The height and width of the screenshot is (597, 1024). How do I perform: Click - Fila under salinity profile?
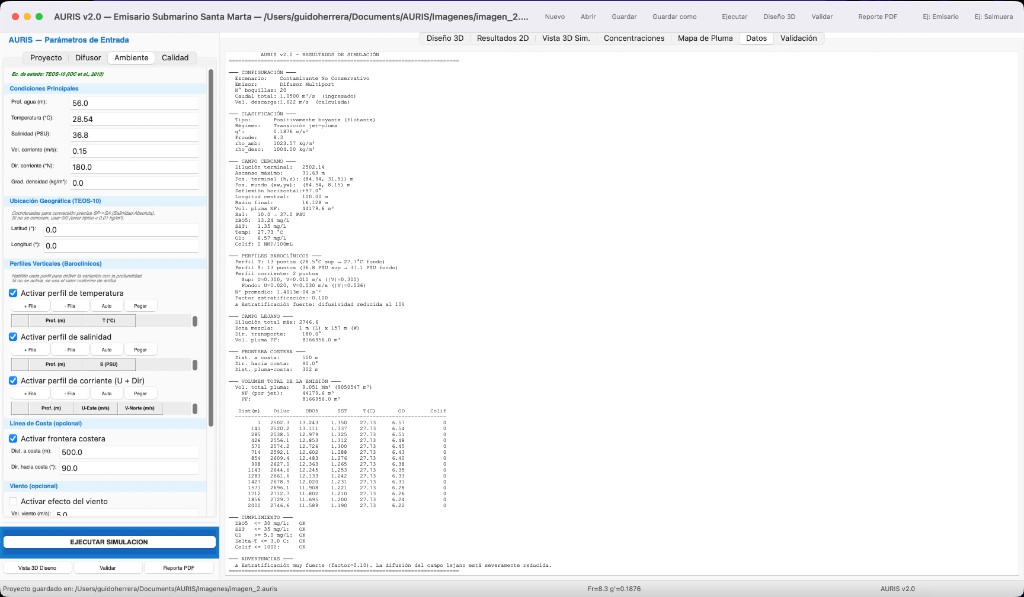(69, 349)
